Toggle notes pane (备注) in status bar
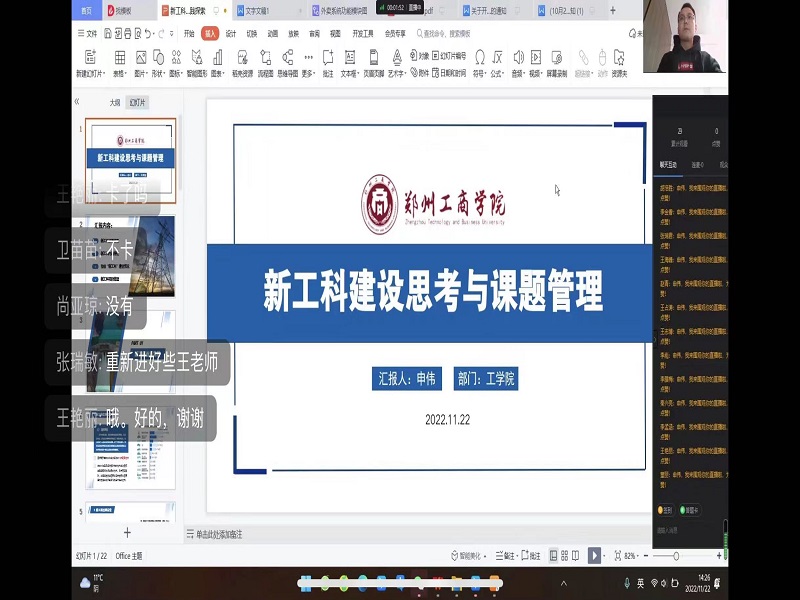800x600 pixels. 505,556
